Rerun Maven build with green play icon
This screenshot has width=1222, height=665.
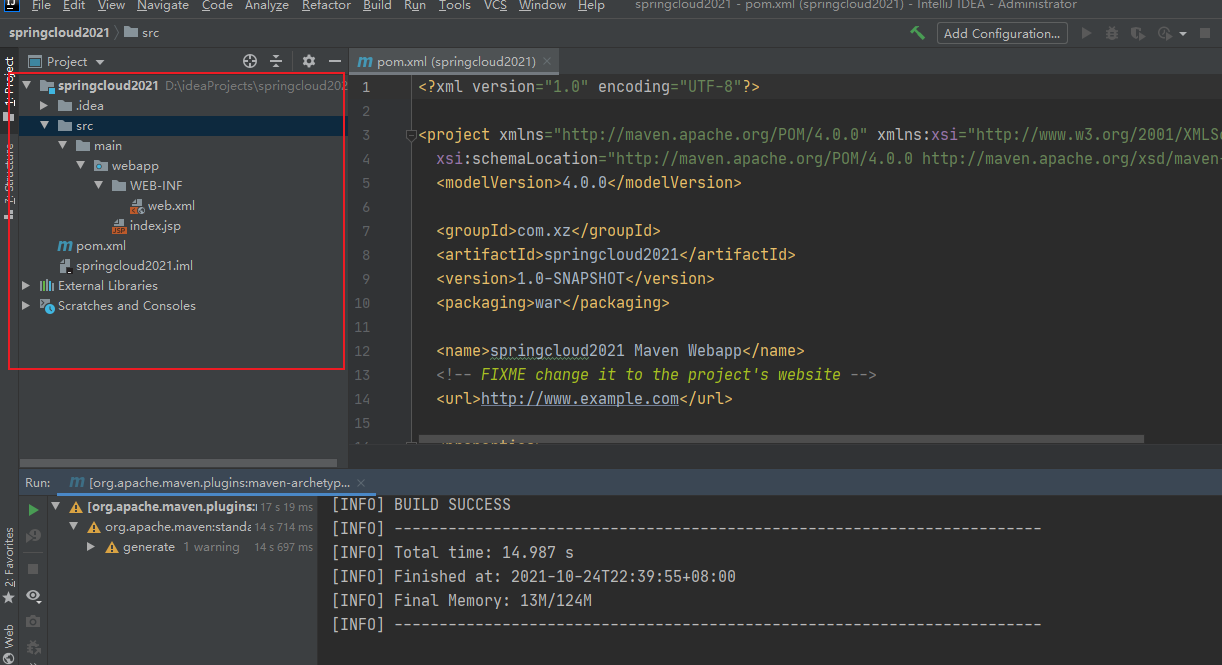point(33,509)
